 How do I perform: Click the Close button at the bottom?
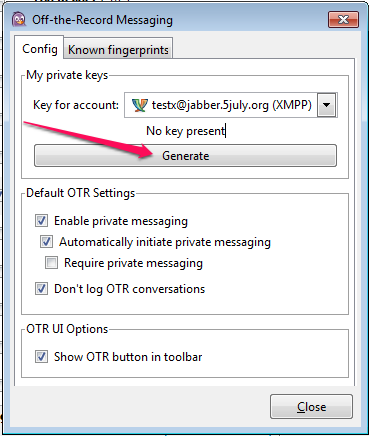coord(311,407)
